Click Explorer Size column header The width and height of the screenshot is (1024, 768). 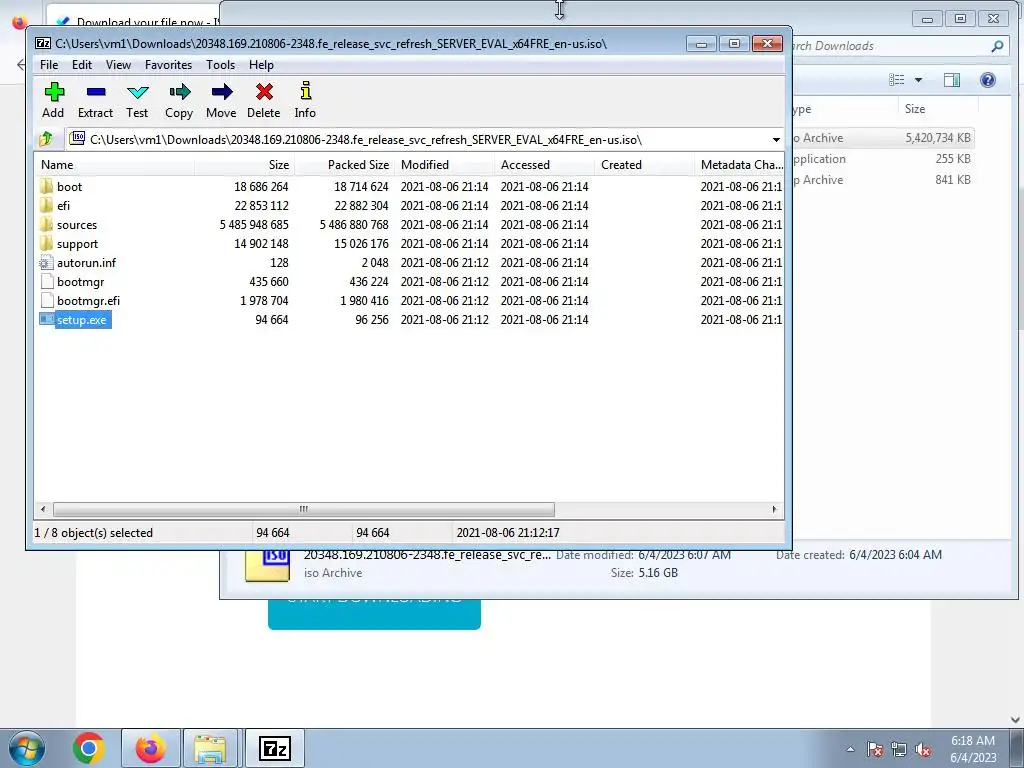pyautogui.click(x=938, y=109)
